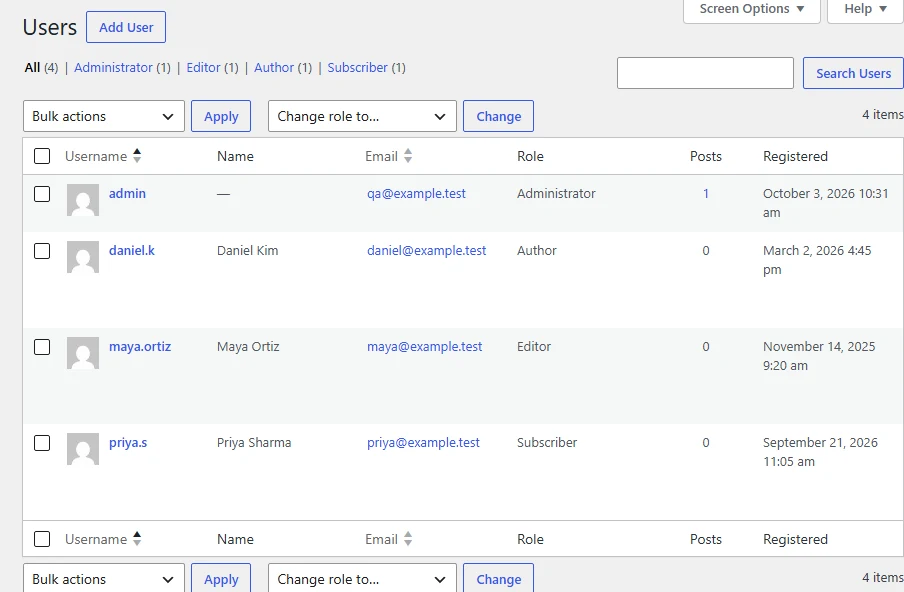Open the admin username link
The width and height of the screenshot is (904, 592).
pos(127,194)
